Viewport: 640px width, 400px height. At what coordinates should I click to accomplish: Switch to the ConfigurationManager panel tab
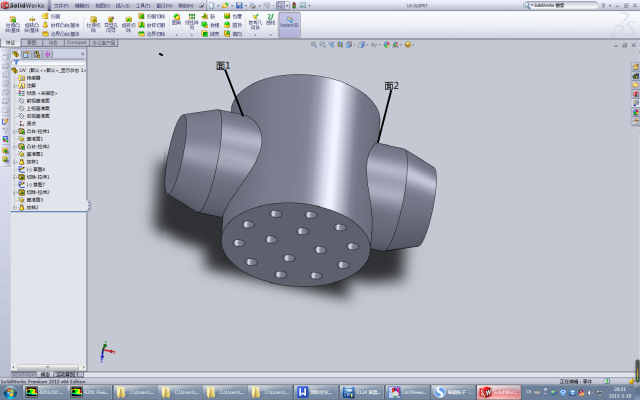pyautogui.click(x=36, y=54)
